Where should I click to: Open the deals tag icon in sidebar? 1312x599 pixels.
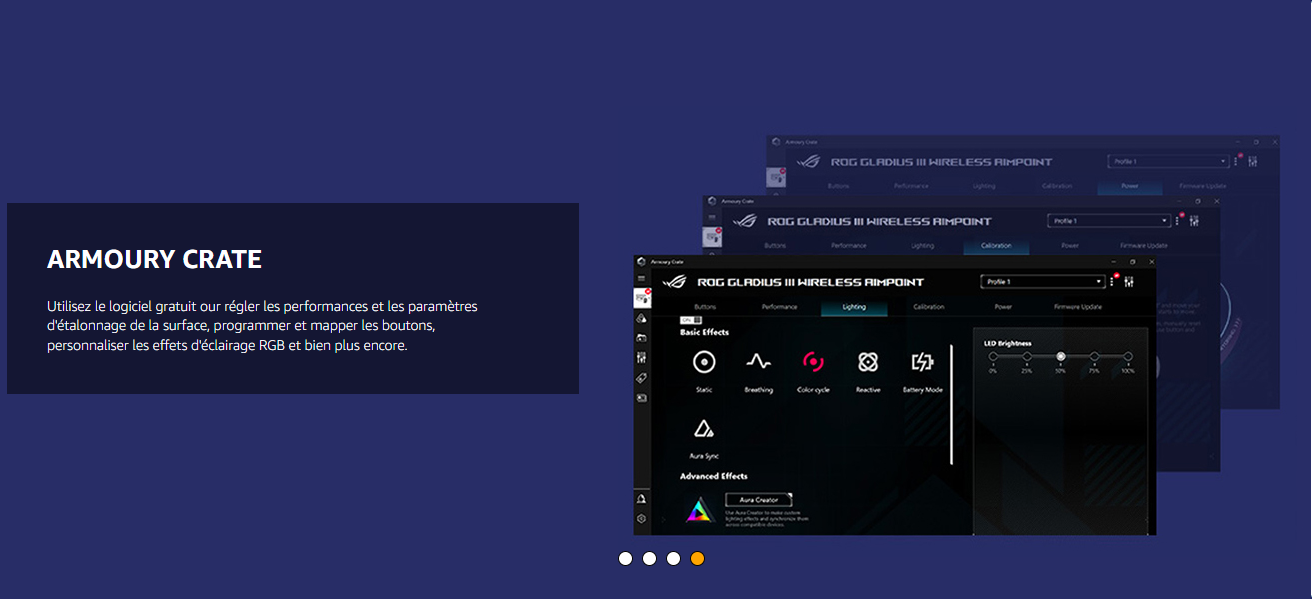[x=642, y=378]
